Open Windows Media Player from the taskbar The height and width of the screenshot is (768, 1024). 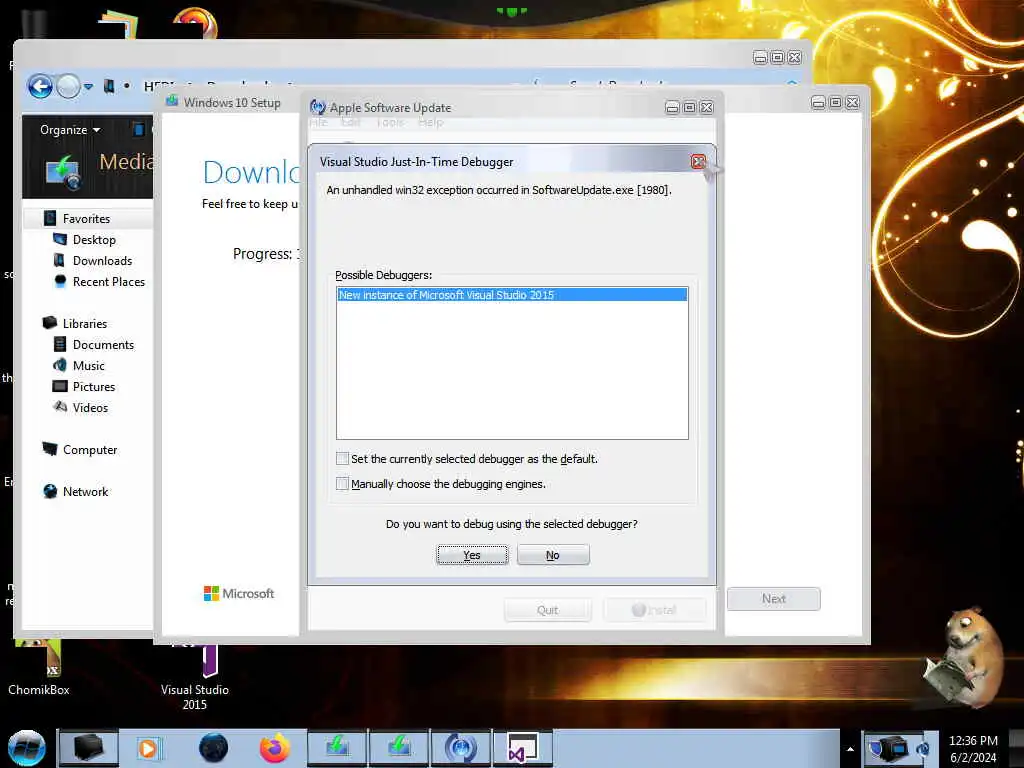148,748
